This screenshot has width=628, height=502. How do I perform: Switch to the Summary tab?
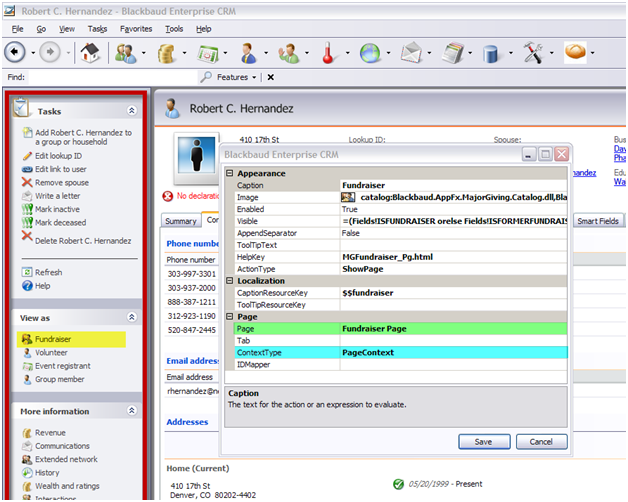[181, 221]
